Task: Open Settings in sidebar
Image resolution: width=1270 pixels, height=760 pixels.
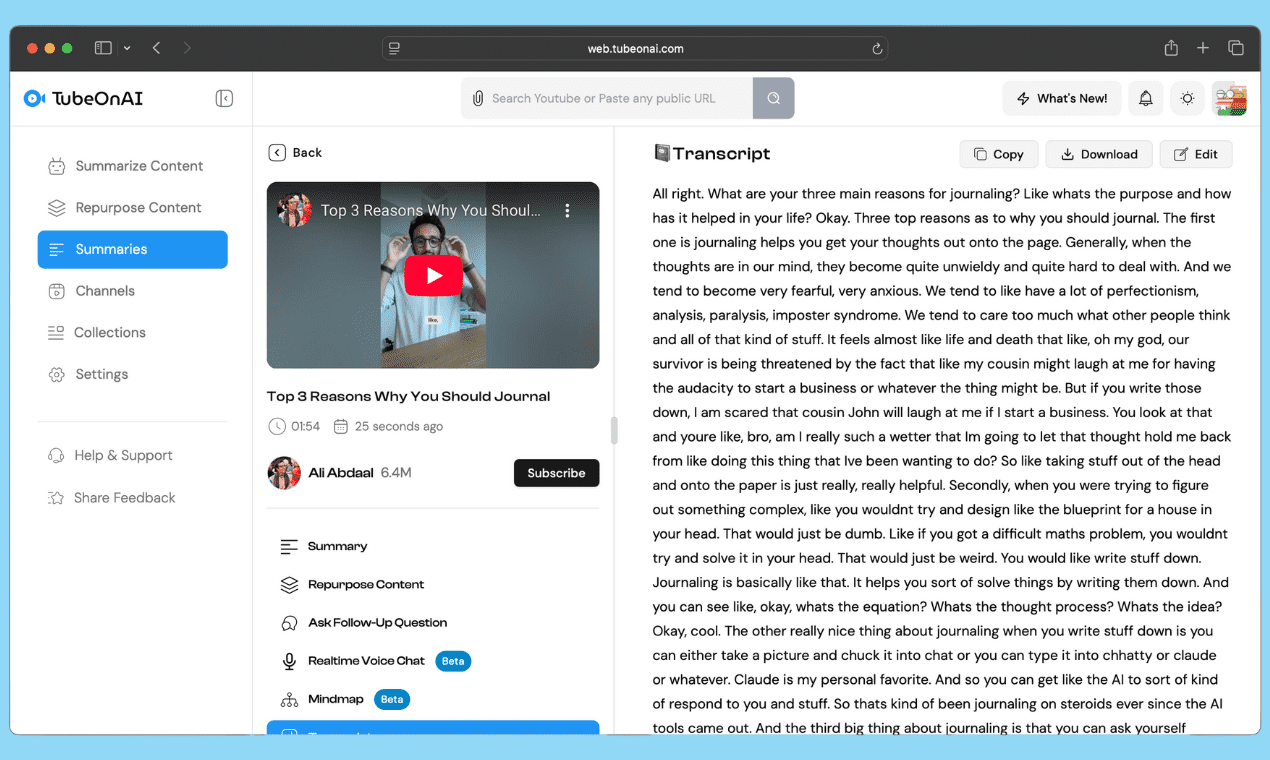Action: (x=132, y=374)
